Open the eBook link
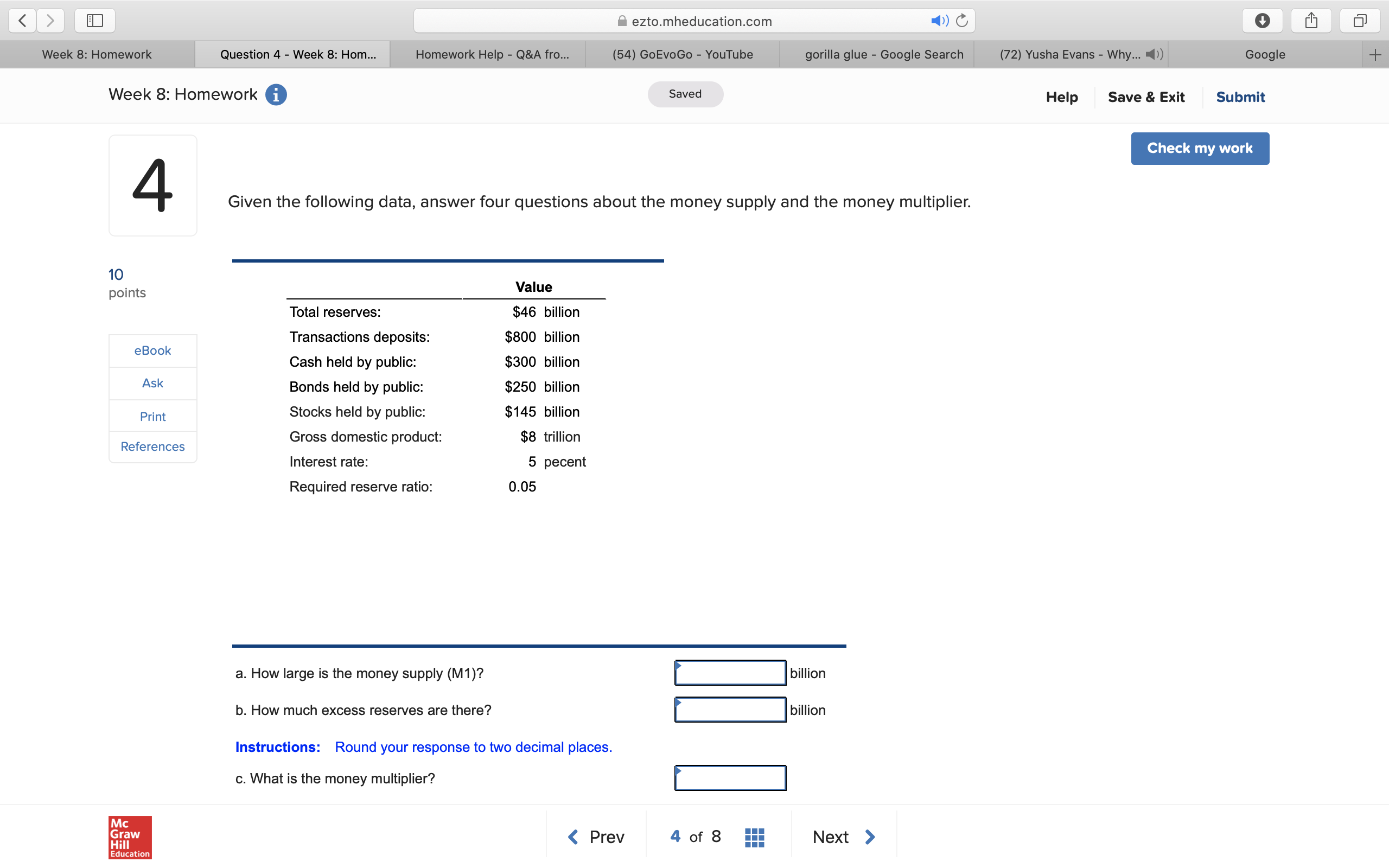 (152, 350)
